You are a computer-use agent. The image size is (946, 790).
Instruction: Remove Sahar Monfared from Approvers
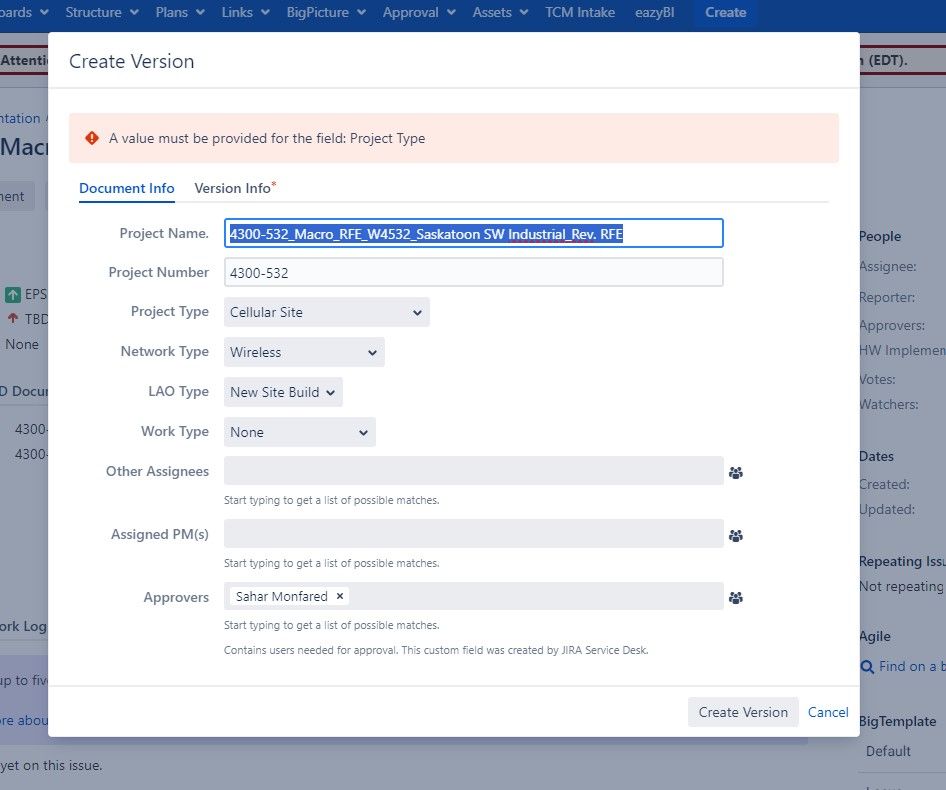click(340, 596)
